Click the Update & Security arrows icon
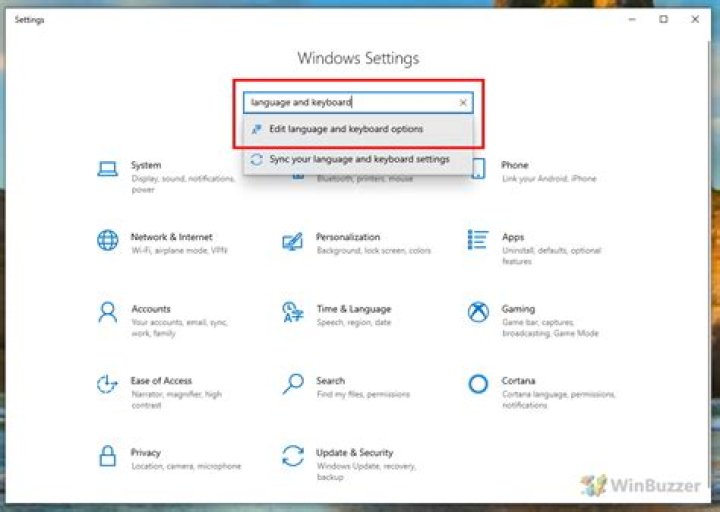 (293, 456)
